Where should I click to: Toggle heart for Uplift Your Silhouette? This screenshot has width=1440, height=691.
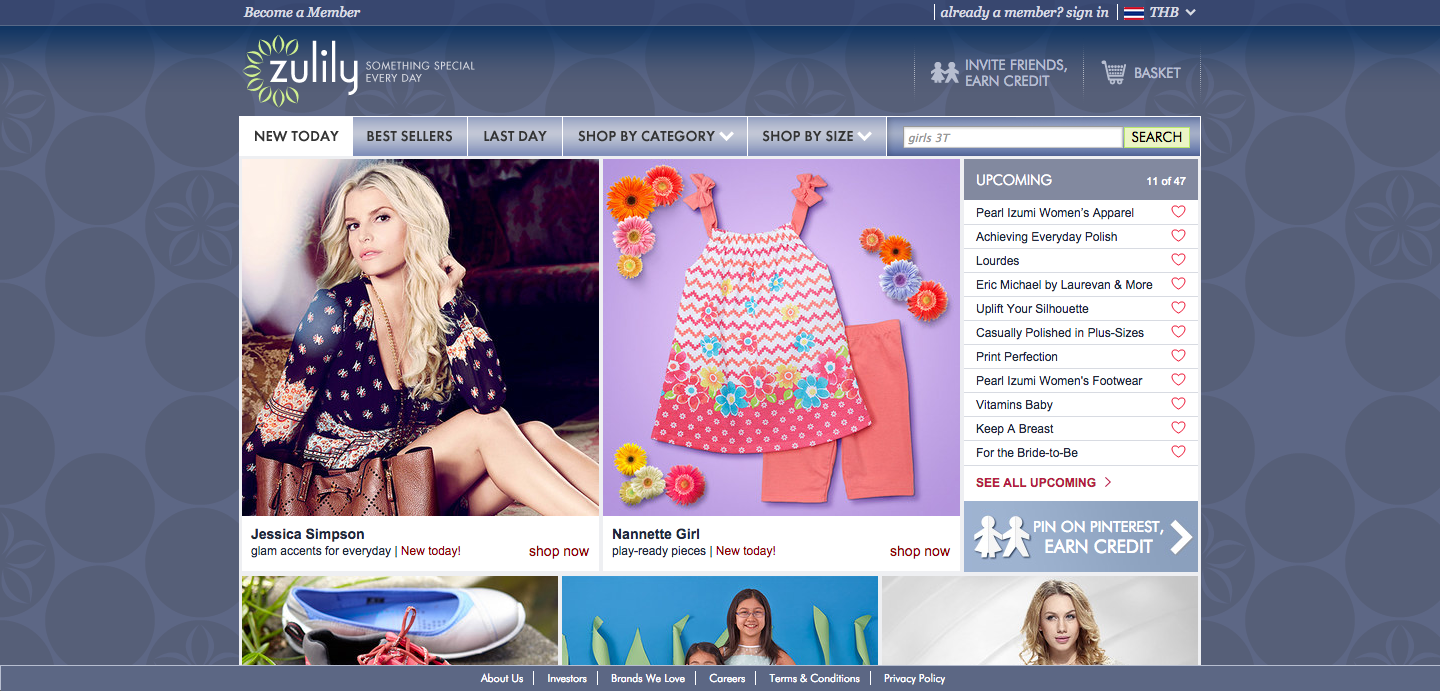point(1178,308)
